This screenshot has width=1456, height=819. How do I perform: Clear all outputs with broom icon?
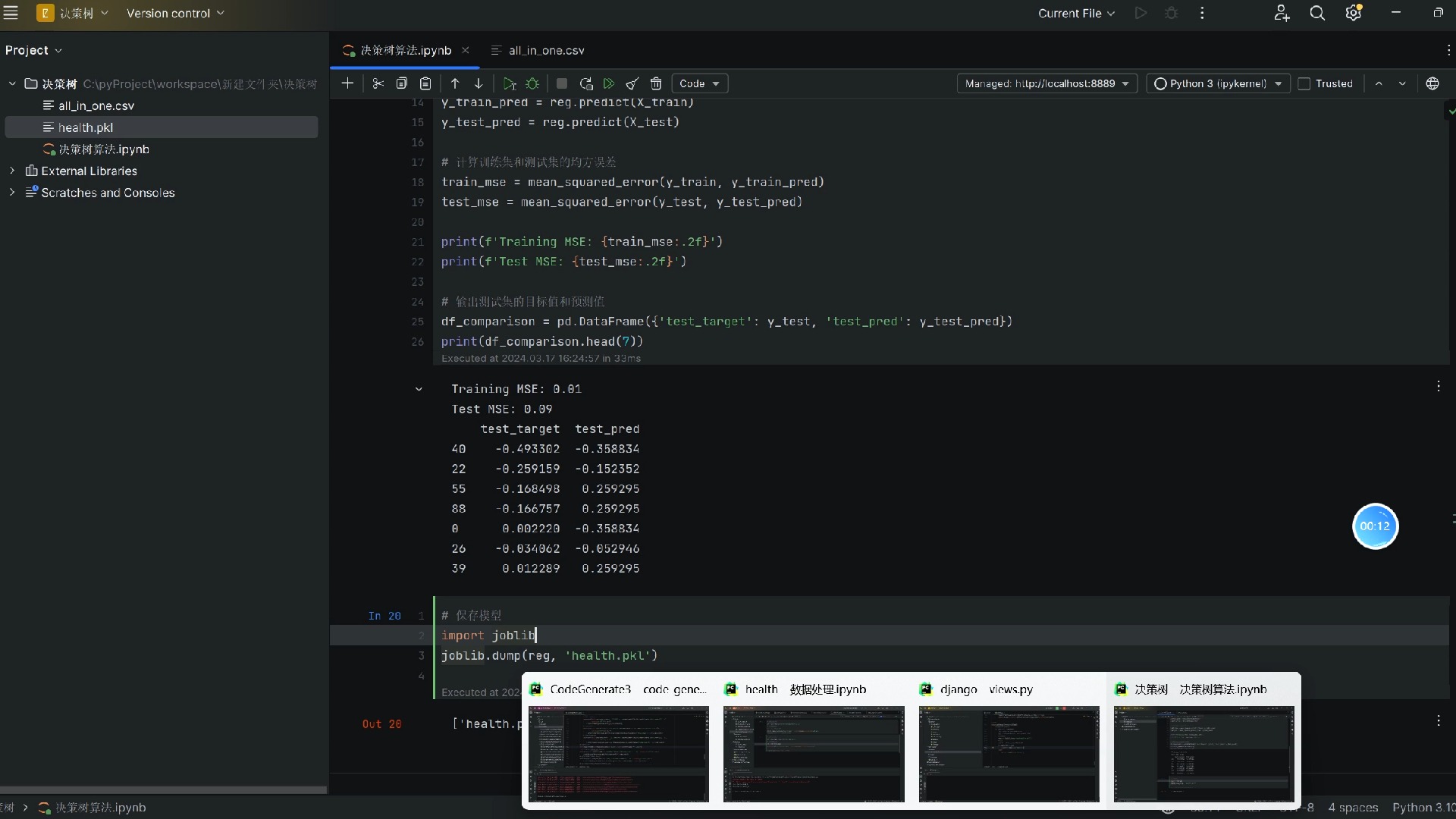coord(632,83)
